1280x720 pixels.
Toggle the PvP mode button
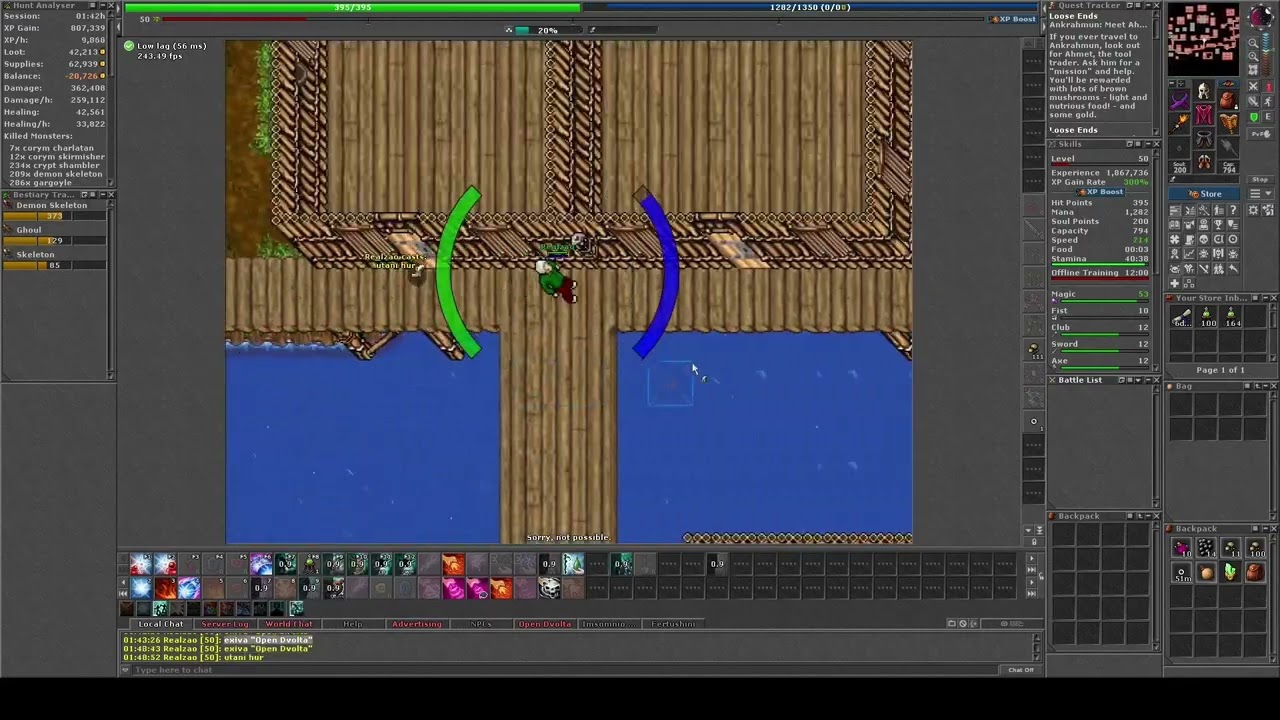pyautogui.click(x=1260, y=133)
